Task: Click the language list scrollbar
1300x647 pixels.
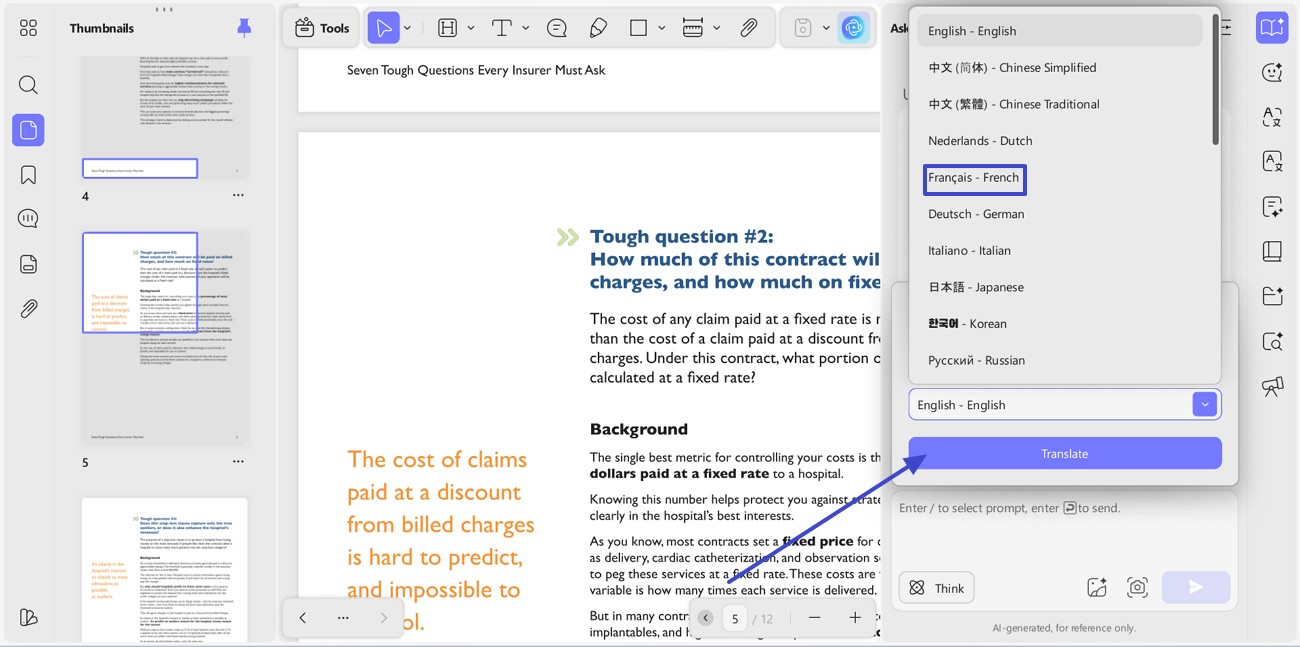Action: tap(1216, 80)
